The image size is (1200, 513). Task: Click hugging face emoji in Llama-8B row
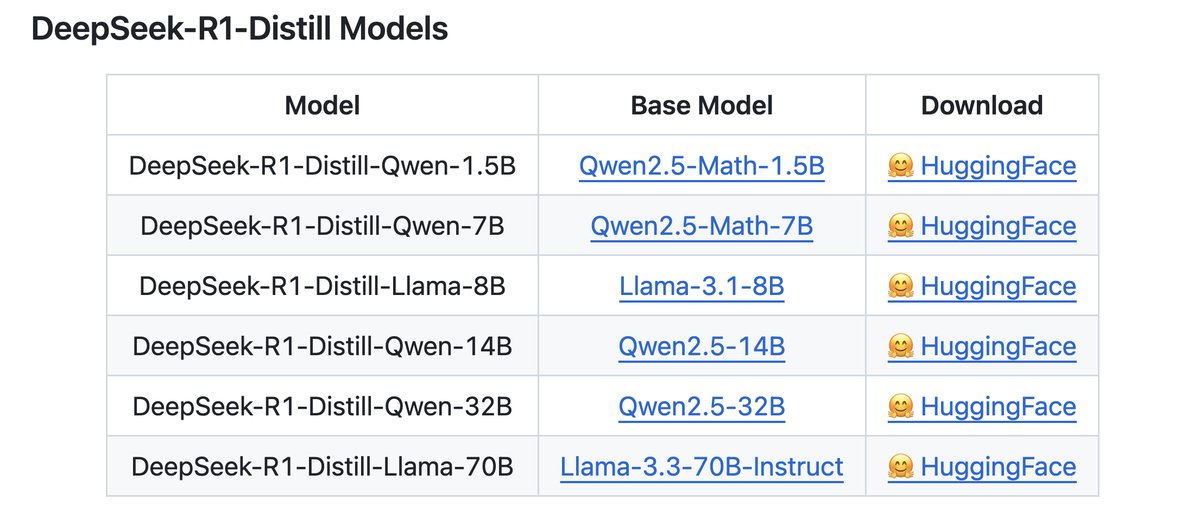tap(900, 286)
